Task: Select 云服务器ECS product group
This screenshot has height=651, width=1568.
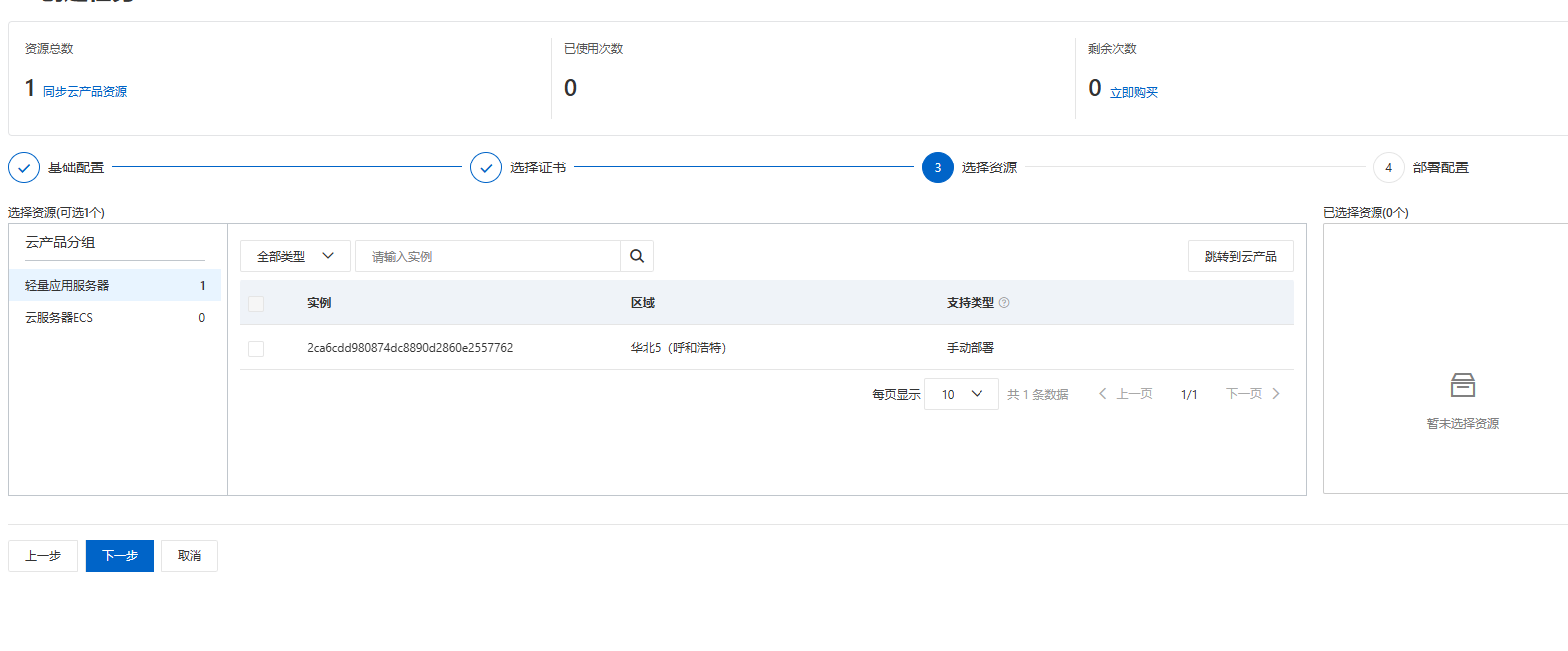Action: pyautogui.click(x=115, y=318)
